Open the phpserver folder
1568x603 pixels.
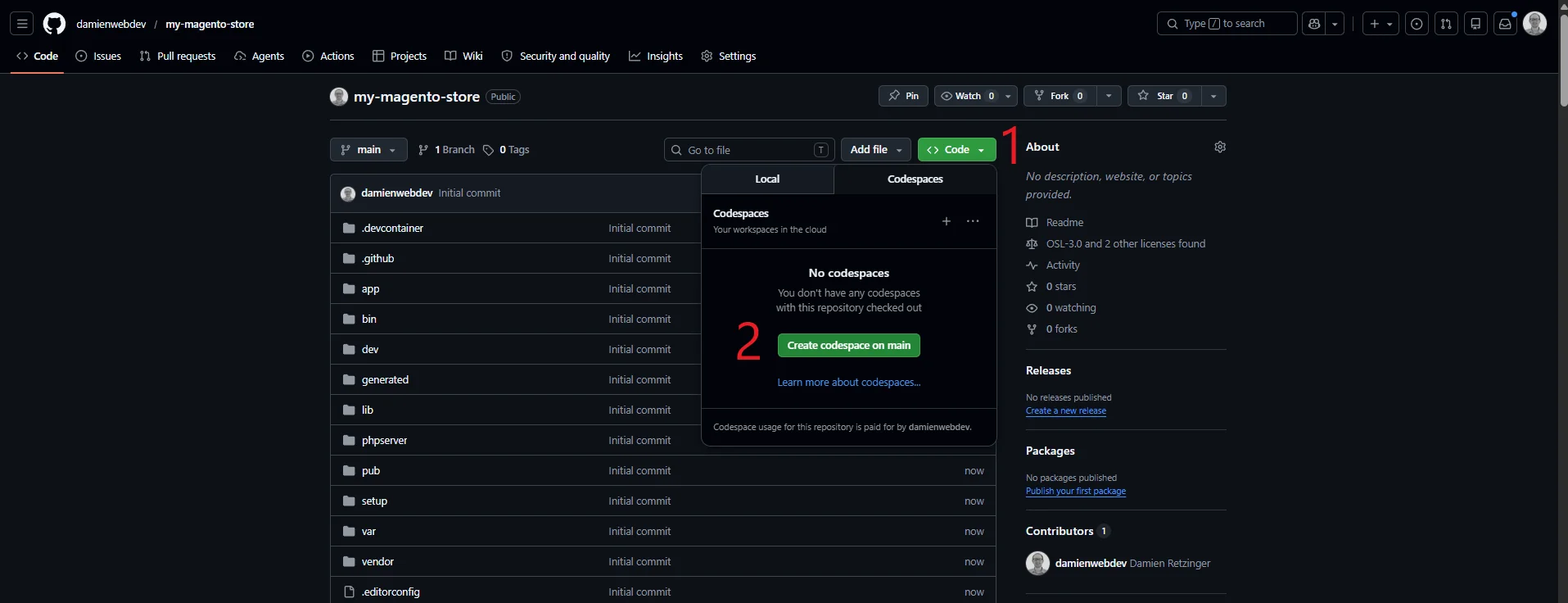coord(384,440)
